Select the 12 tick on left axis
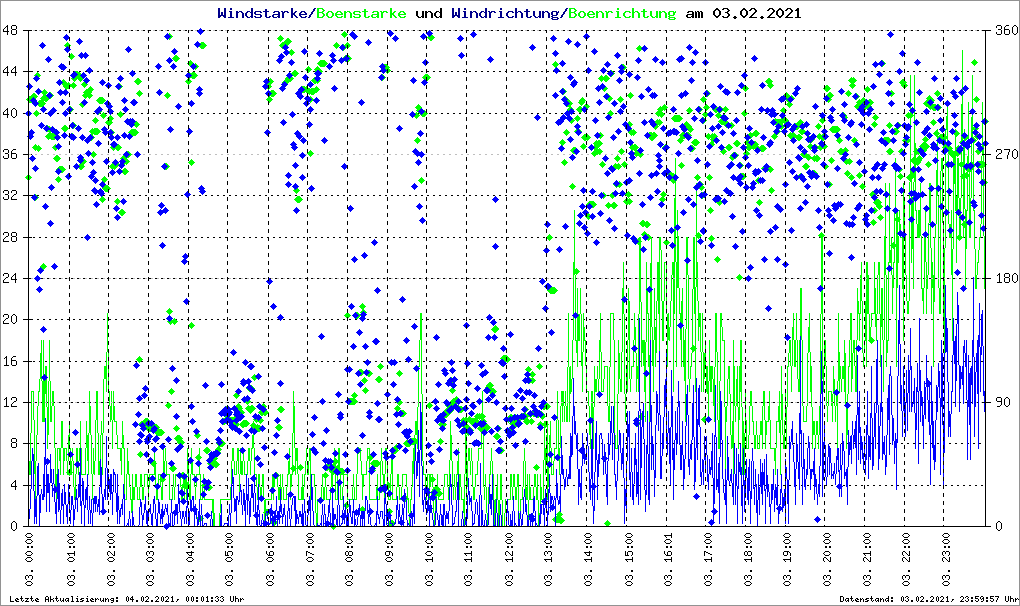 [x=11, y=402]
